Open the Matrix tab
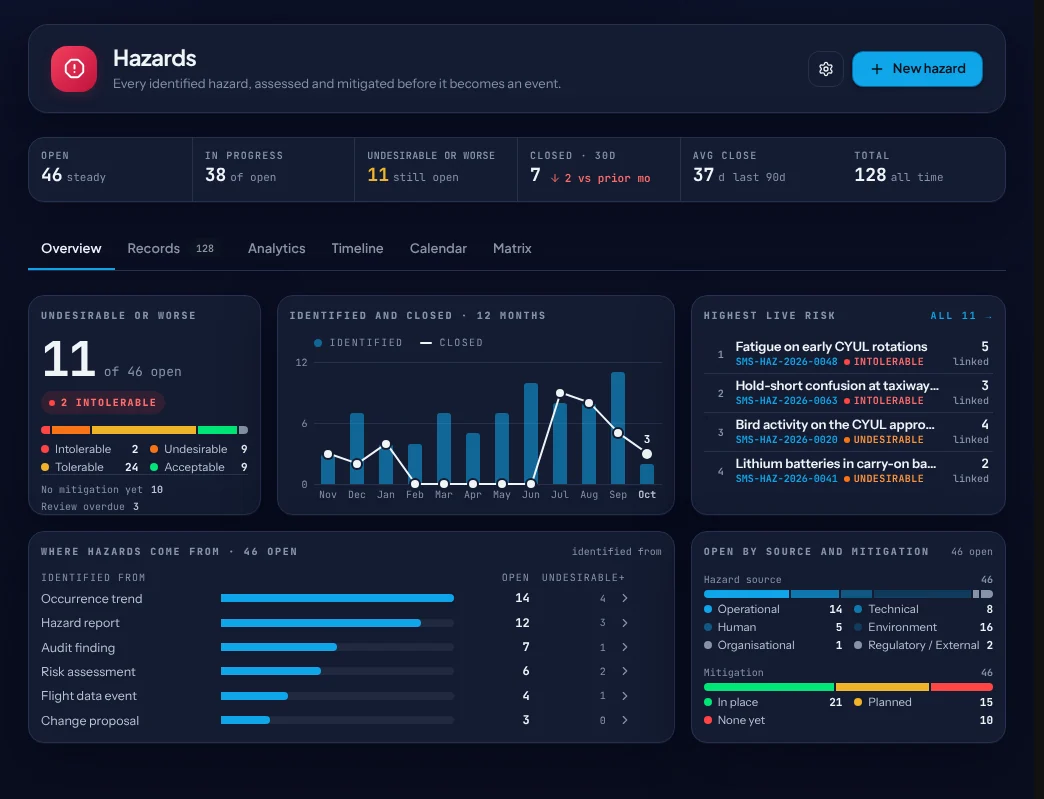1044x799 pixels. tap(512, 248)
